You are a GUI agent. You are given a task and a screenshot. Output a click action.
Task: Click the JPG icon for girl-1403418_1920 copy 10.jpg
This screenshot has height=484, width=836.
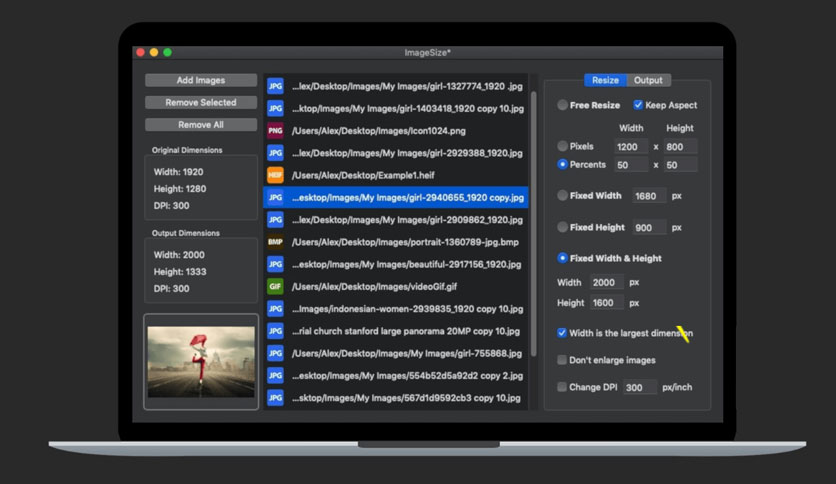[275, 109]
